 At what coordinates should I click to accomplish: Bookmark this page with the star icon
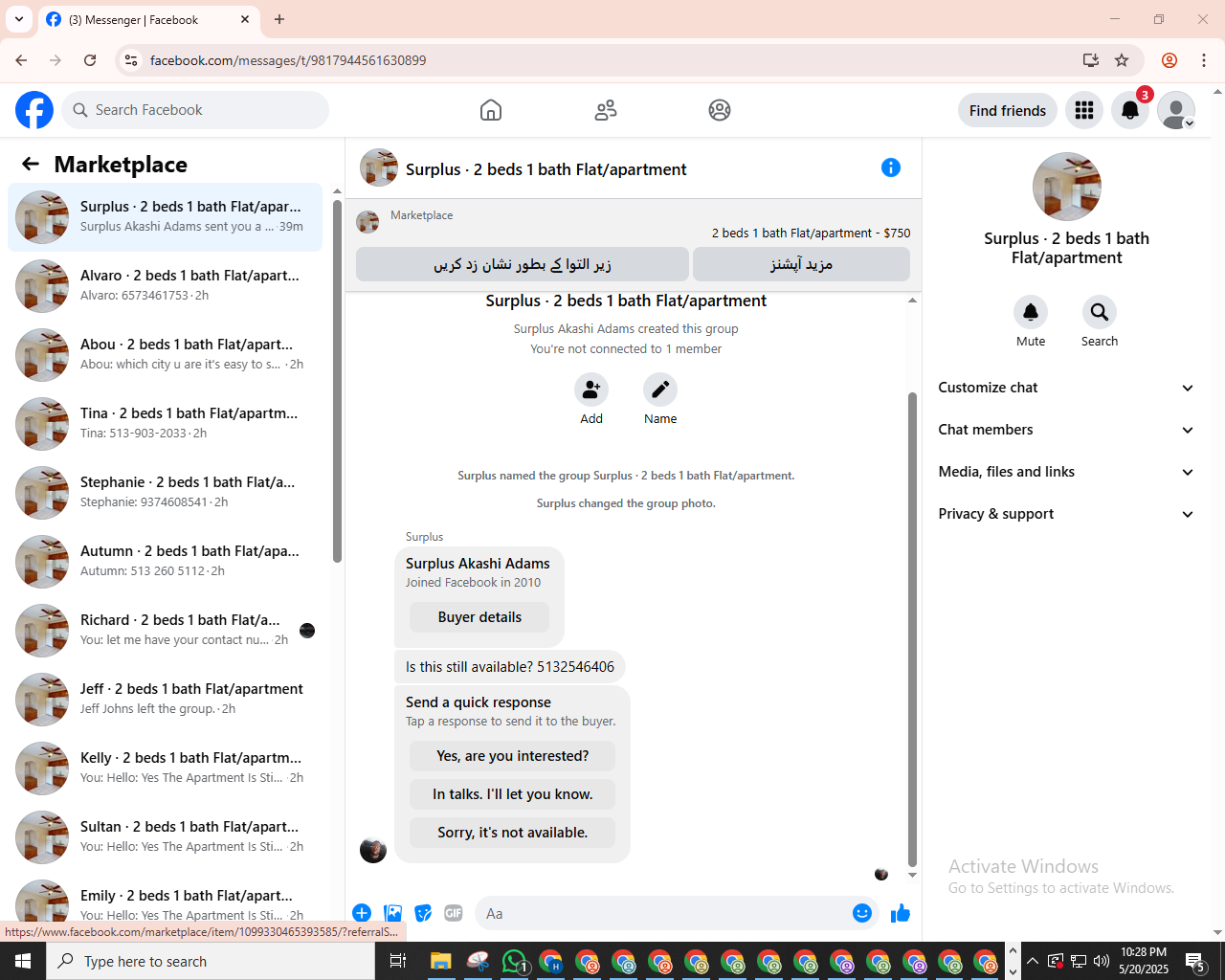1122,60
